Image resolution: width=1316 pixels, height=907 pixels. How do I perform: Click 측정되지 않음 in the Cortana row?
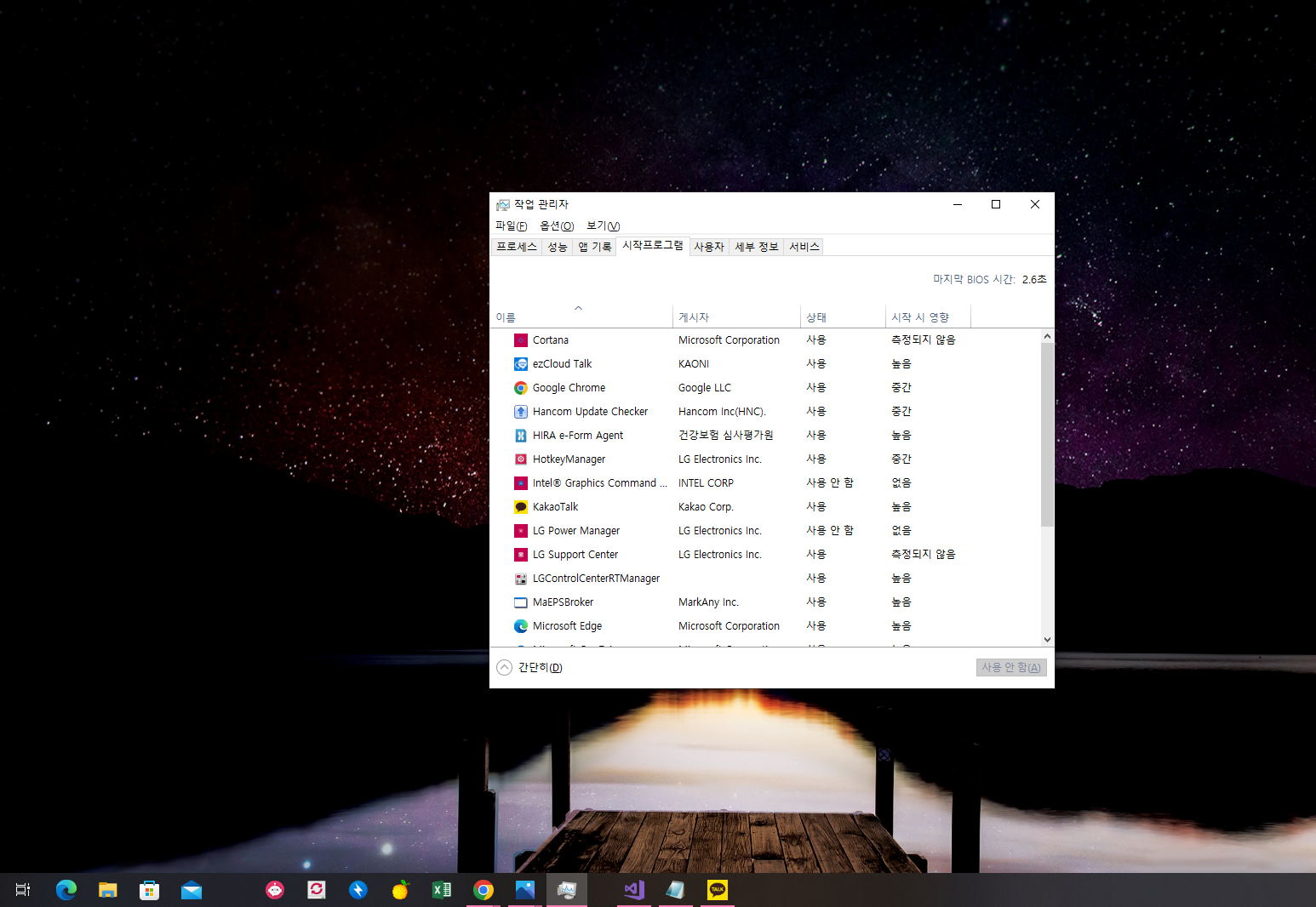[924, 340]
